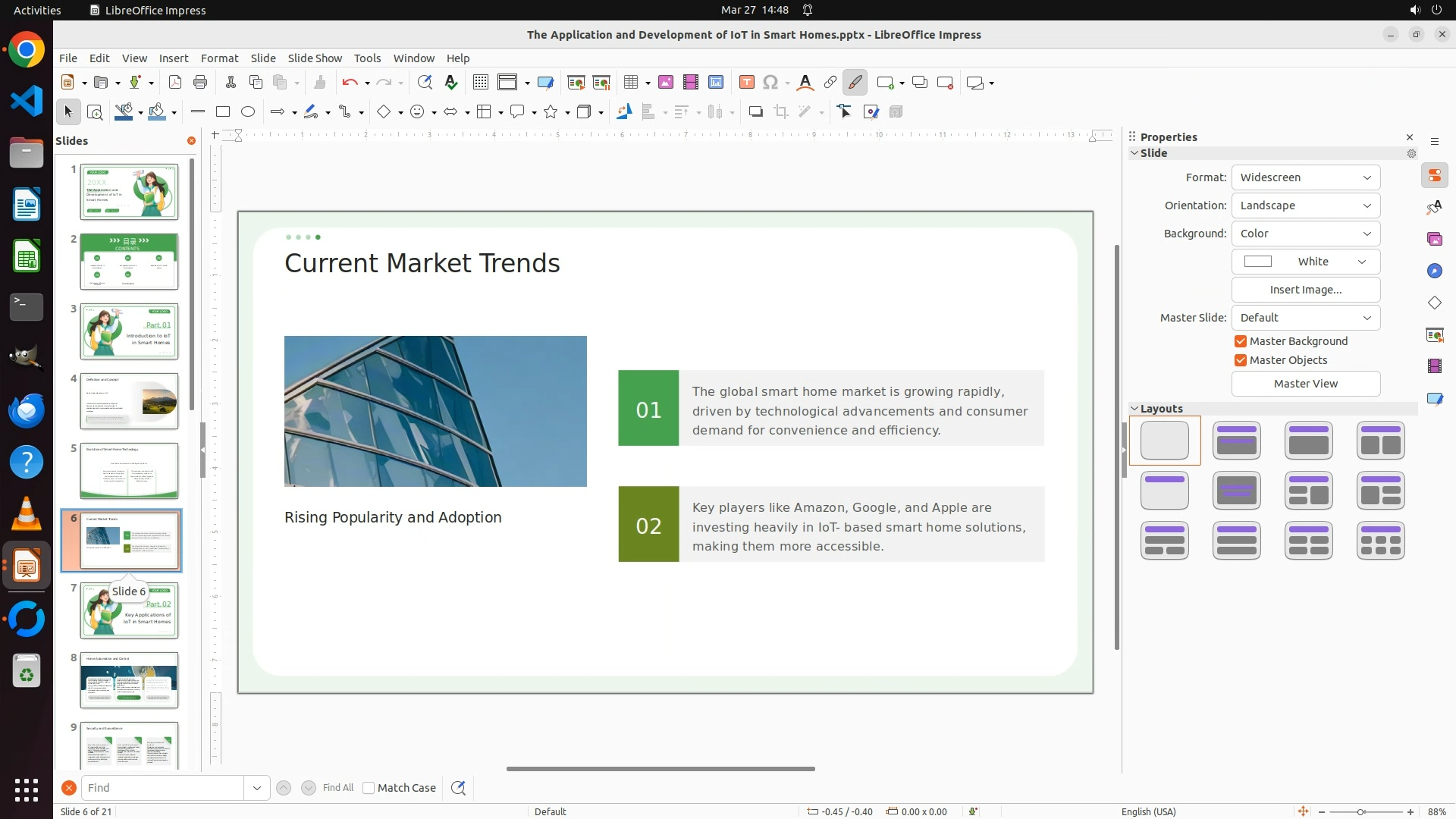Open the Slide Show menu

pos(315,58)
